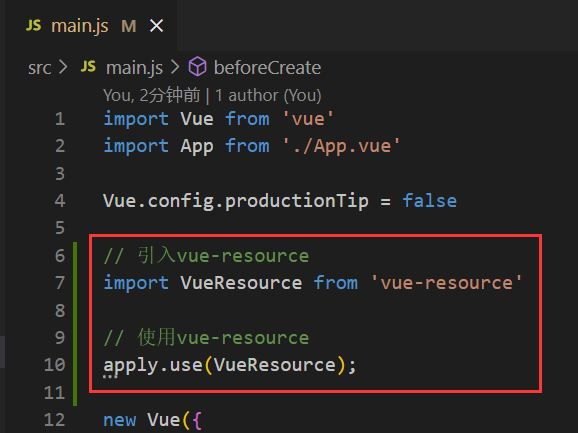Click the JS icon in the breadcrumb
The height and width of the screenshot is (433, 578).
[88, 67]
